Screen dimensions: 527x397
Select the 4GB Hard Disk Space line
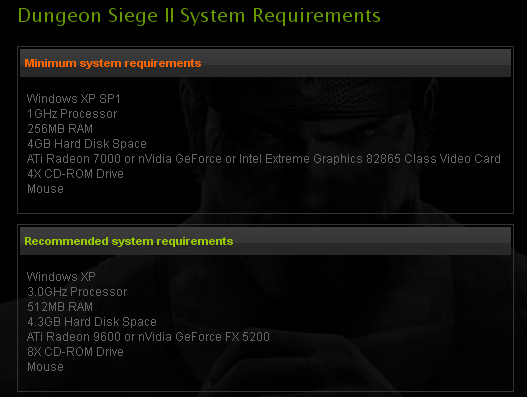coord(87,144)
